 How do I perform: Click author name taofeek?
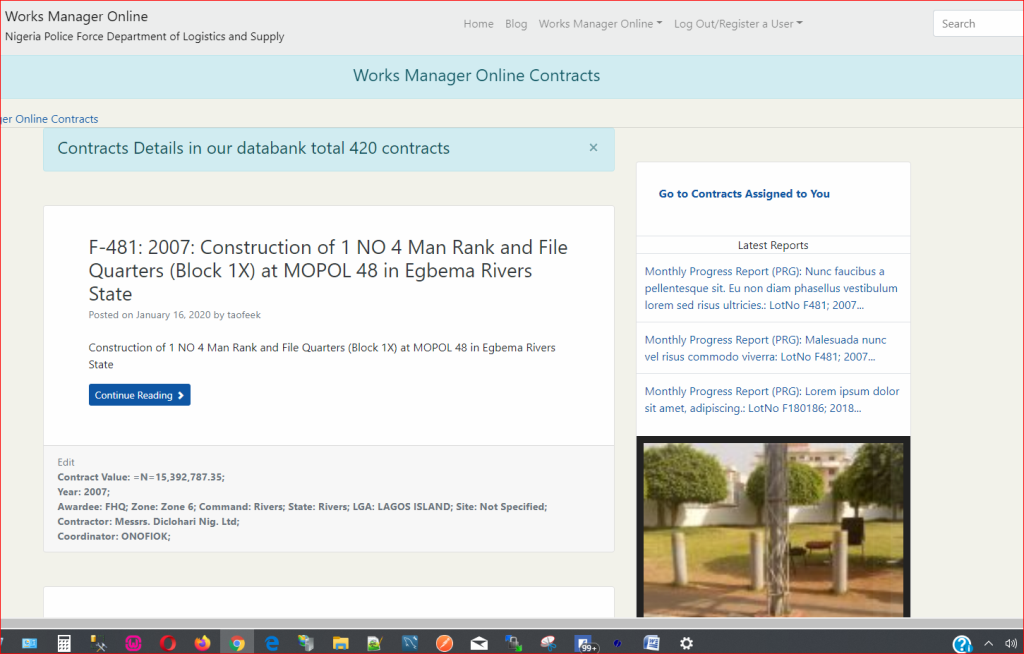coord(244,315)
